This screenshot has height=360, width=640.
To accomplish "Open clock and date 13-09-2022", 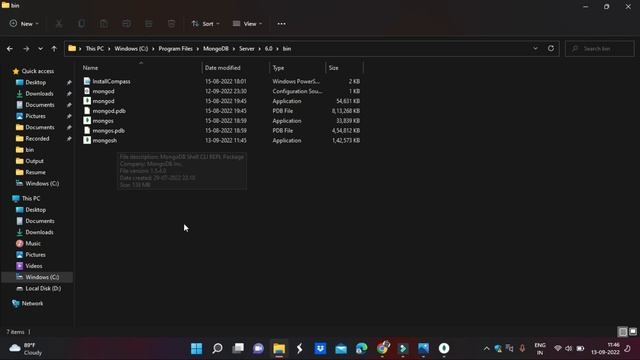I will (605, 349).
